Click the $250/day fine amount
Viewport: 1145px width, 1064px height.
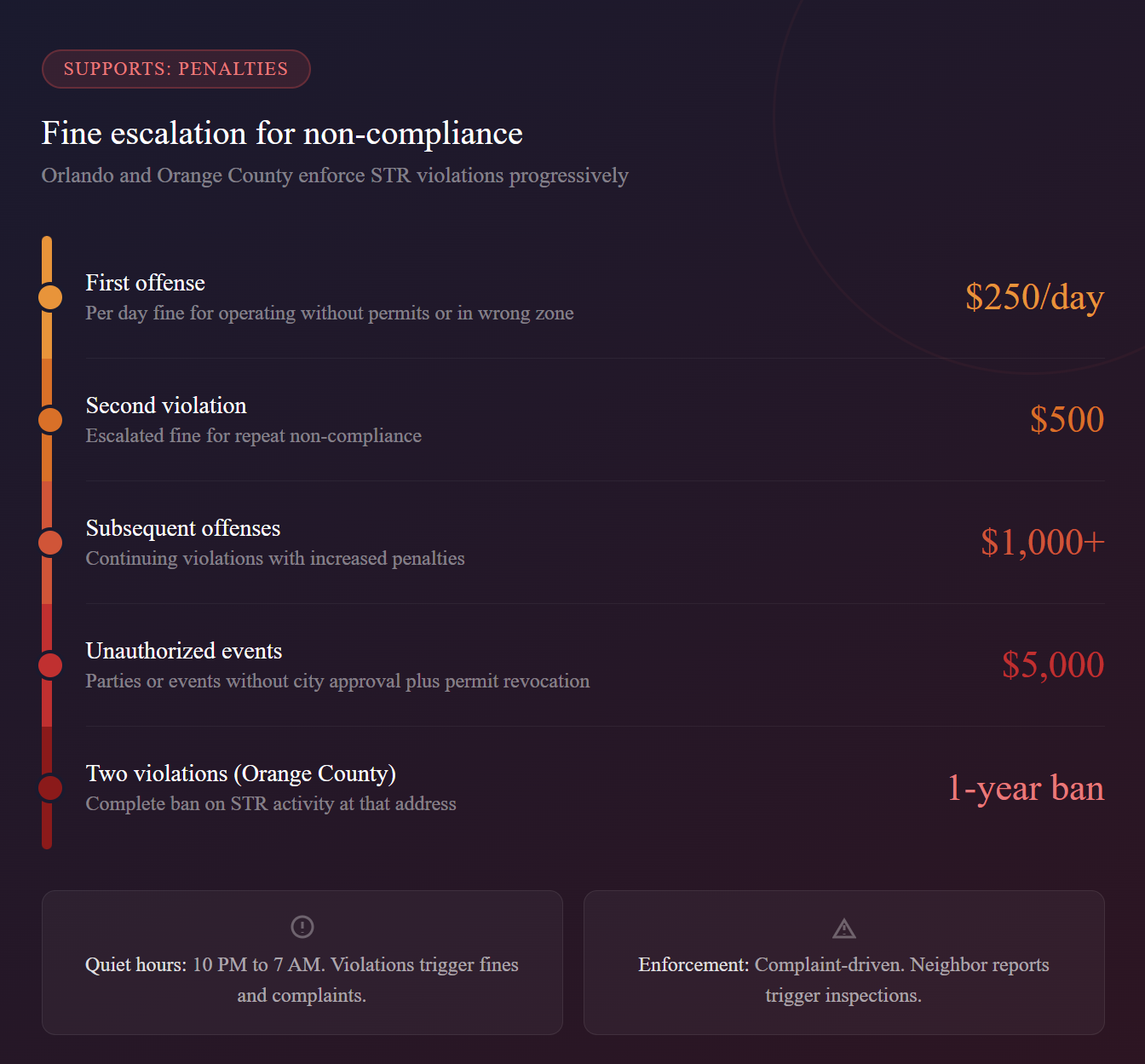(x=1034, y=297)
